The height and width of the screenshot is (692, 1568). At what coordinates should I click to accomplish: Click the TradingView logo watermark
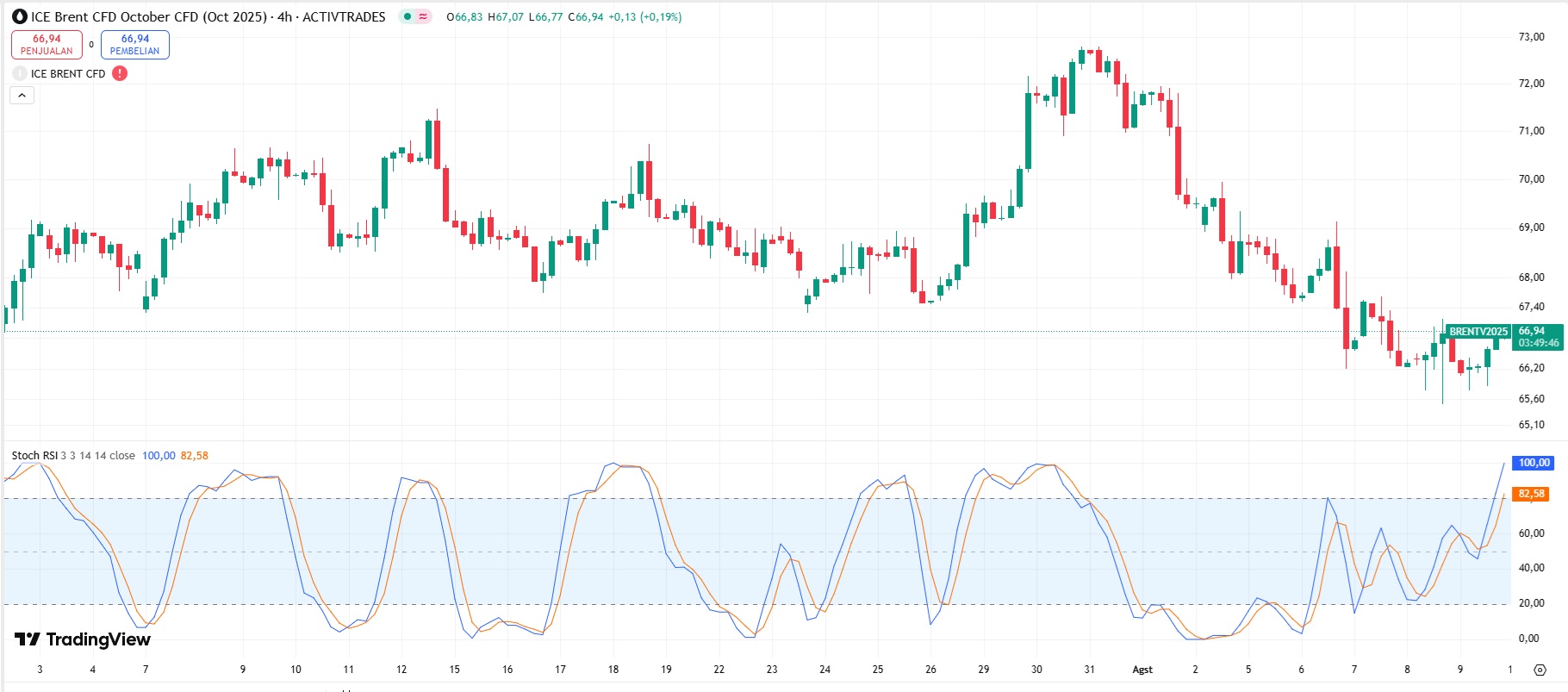(x=83, y=639)
